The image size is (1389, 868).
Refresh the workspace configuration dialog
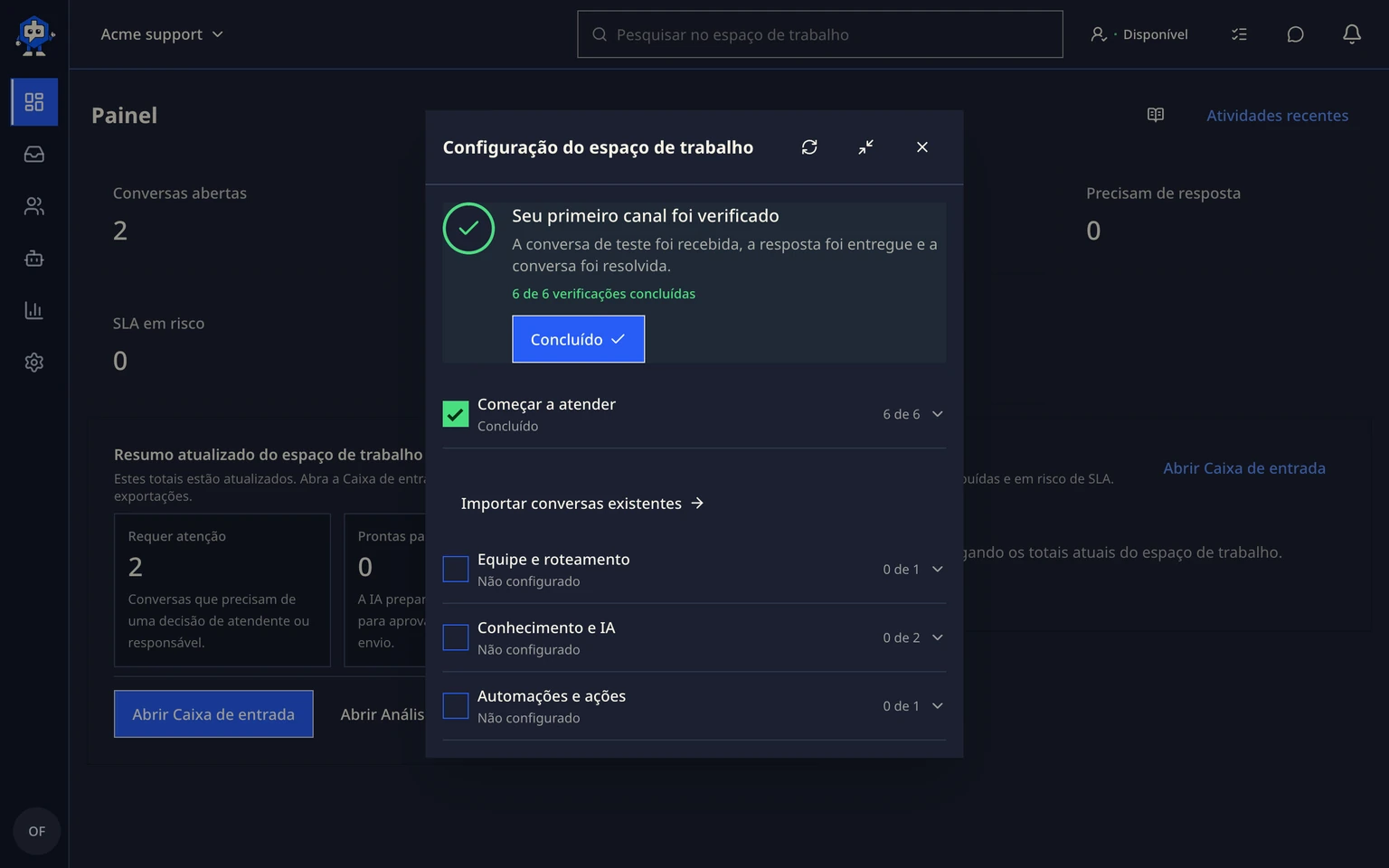click(809, 147)
